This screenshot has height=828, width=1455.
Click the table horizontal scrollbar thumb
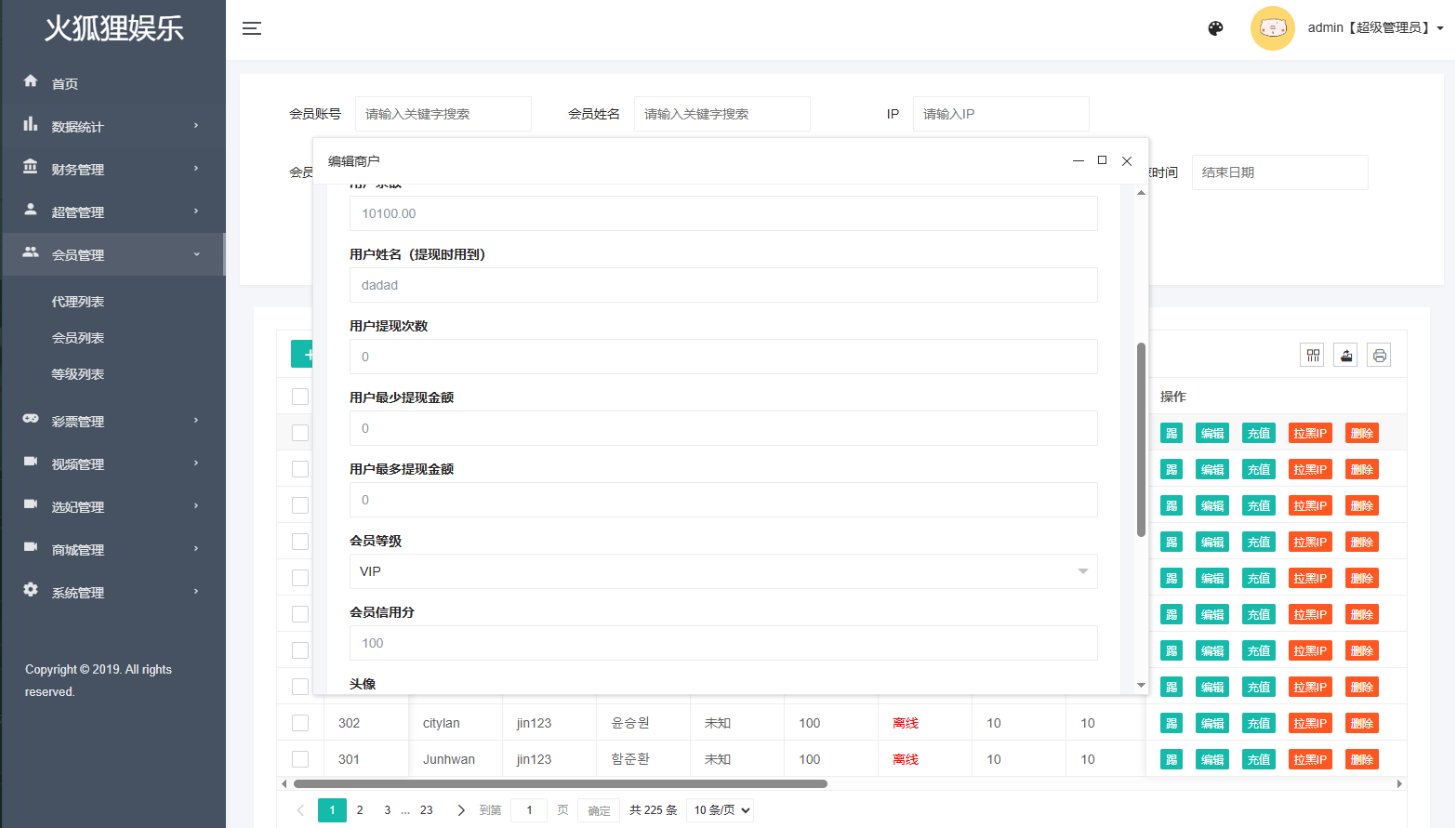[560, 784]
